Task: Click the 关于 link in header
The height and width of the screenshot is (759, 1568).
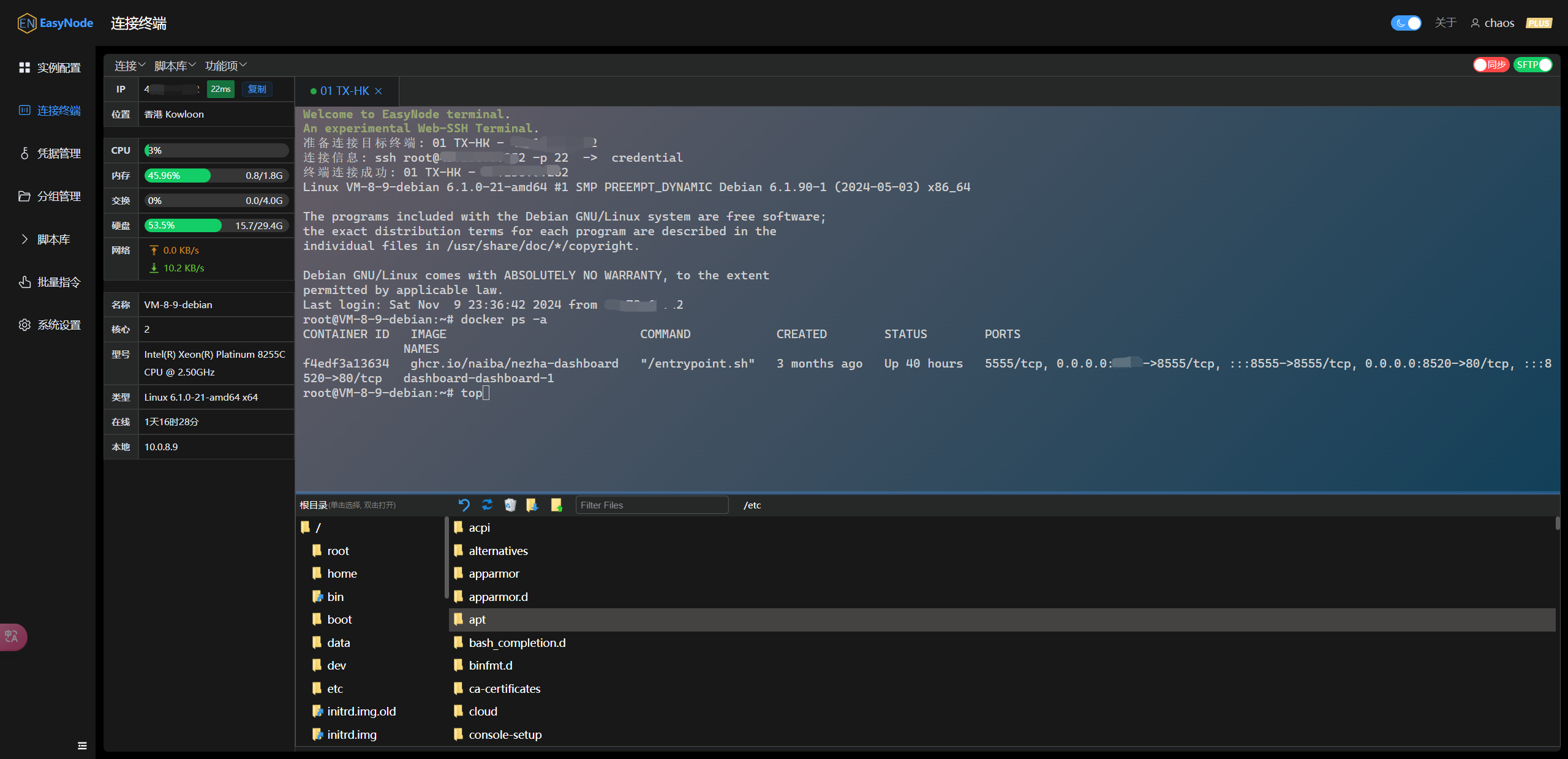Action: [x=1445, y=23]
